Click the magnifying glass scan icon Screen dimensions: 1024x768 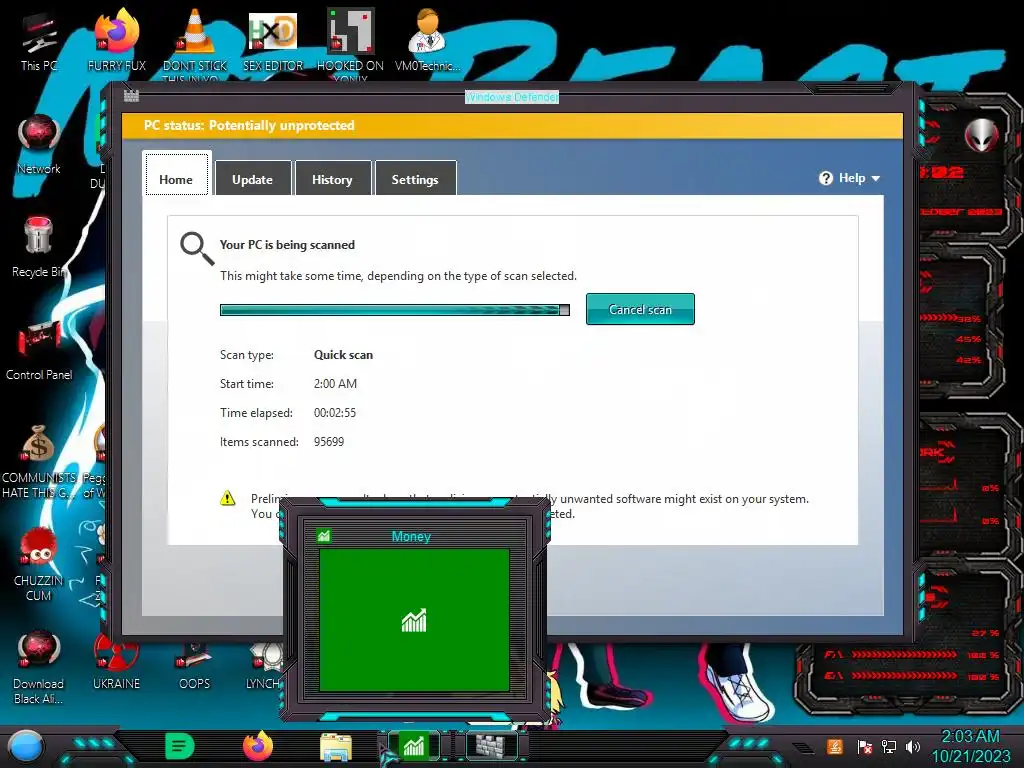(x=197, y=248)
